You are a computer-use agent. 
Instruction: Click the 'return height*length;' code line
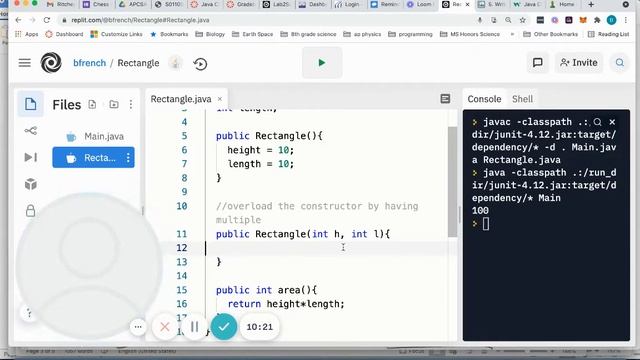[286, 304]
